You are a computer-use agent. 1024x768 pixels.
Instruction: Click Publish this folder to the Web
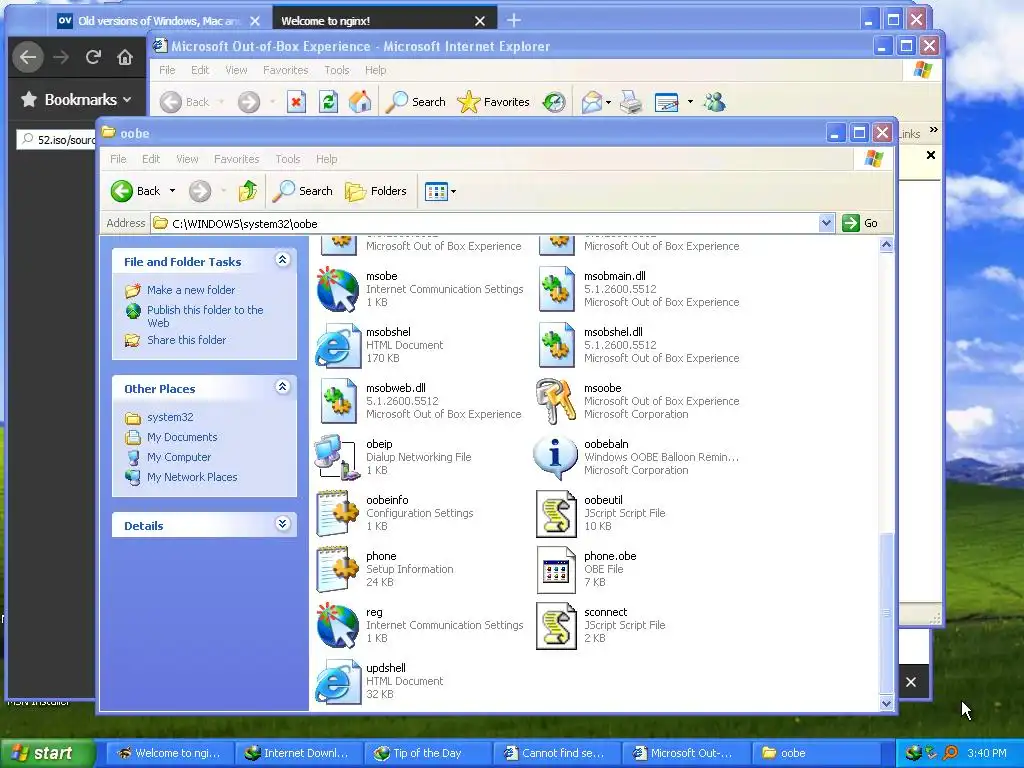(x=205, y=316)
